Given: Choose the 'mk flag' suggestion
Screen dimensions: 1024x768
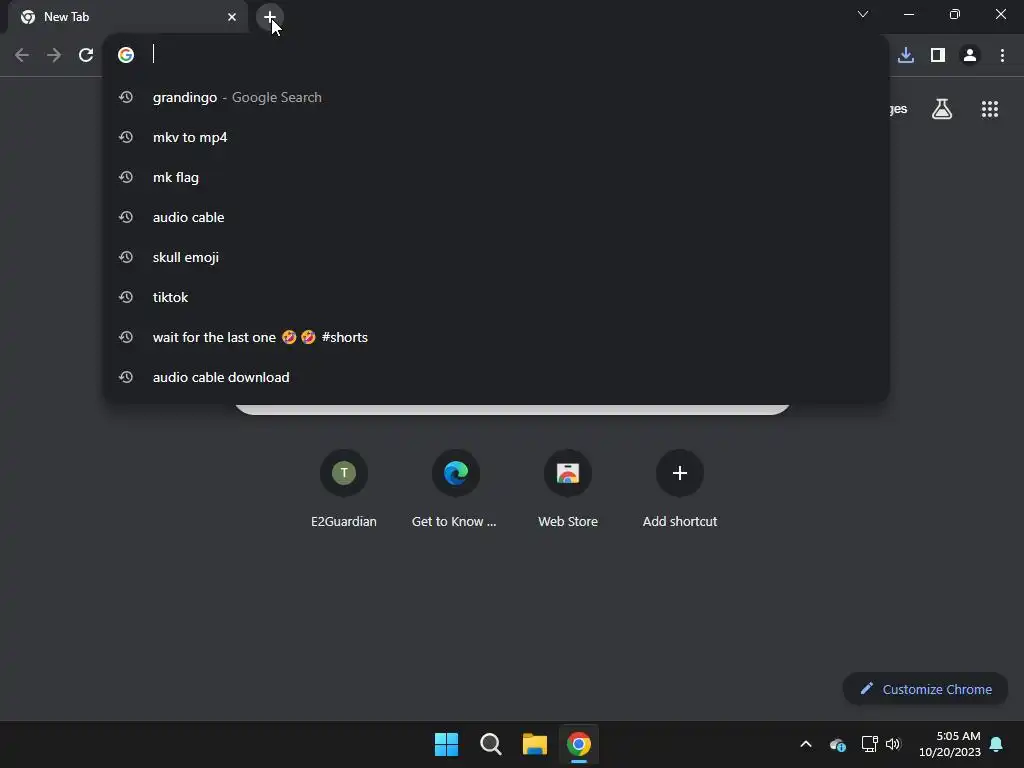Looking at the screenshot, I should point(496,177).
